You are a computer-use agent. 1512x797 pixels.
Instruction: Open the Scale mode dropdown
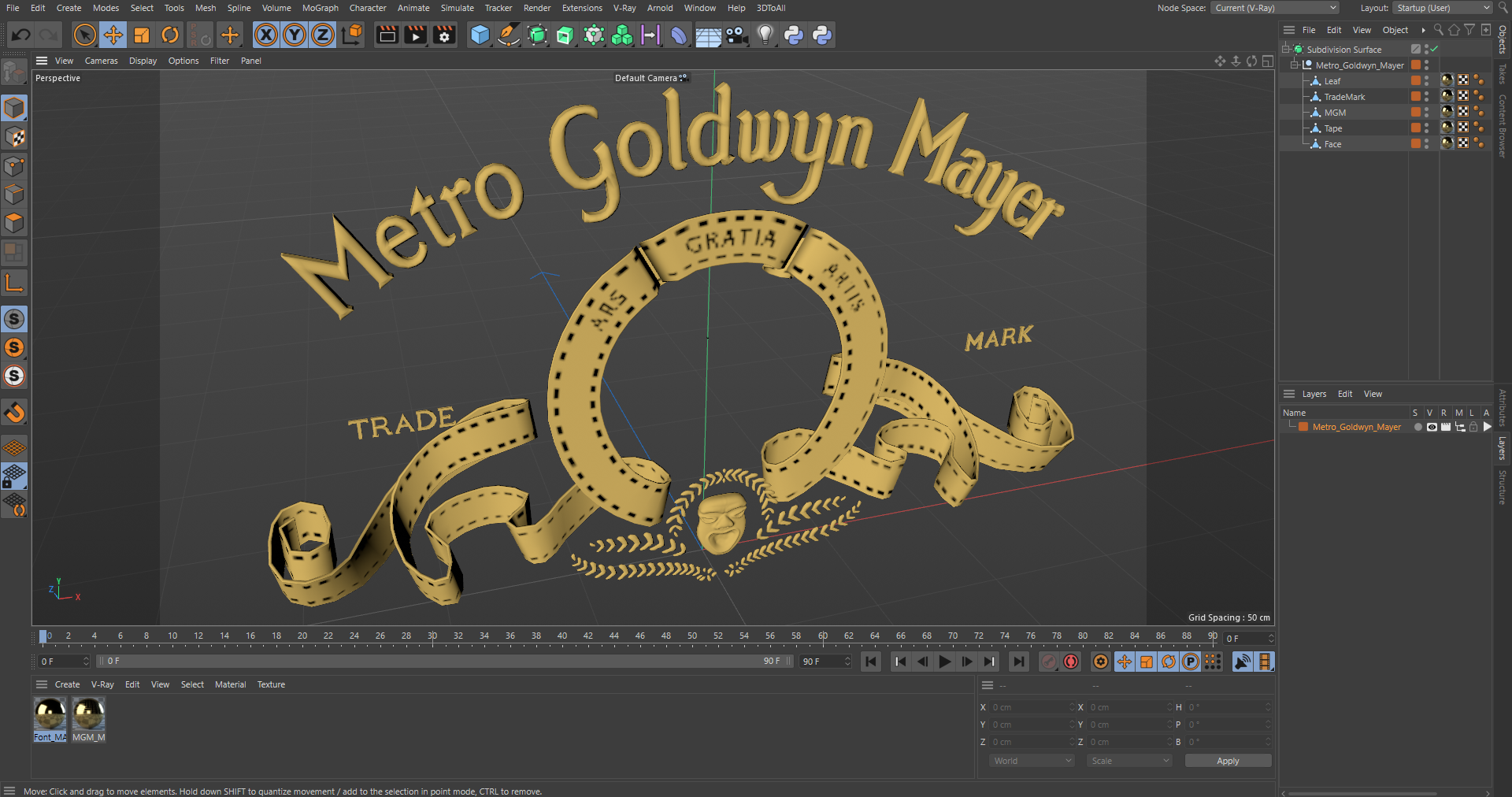[x=1129, y=761]
